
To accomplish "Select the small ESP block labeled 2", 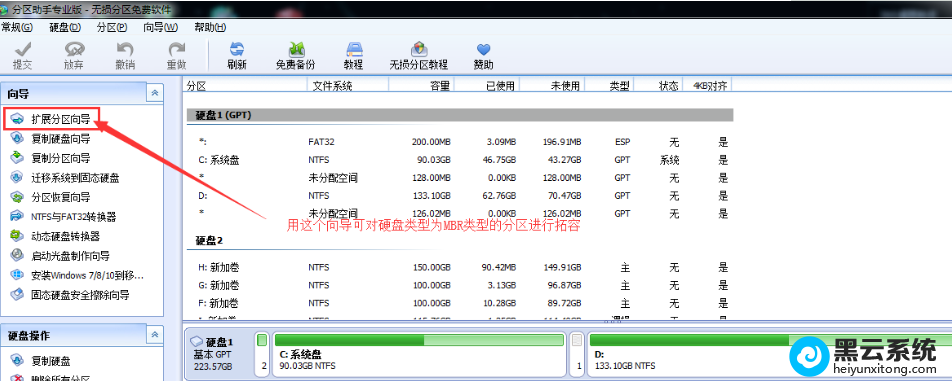I will click(x=262, y=354).
